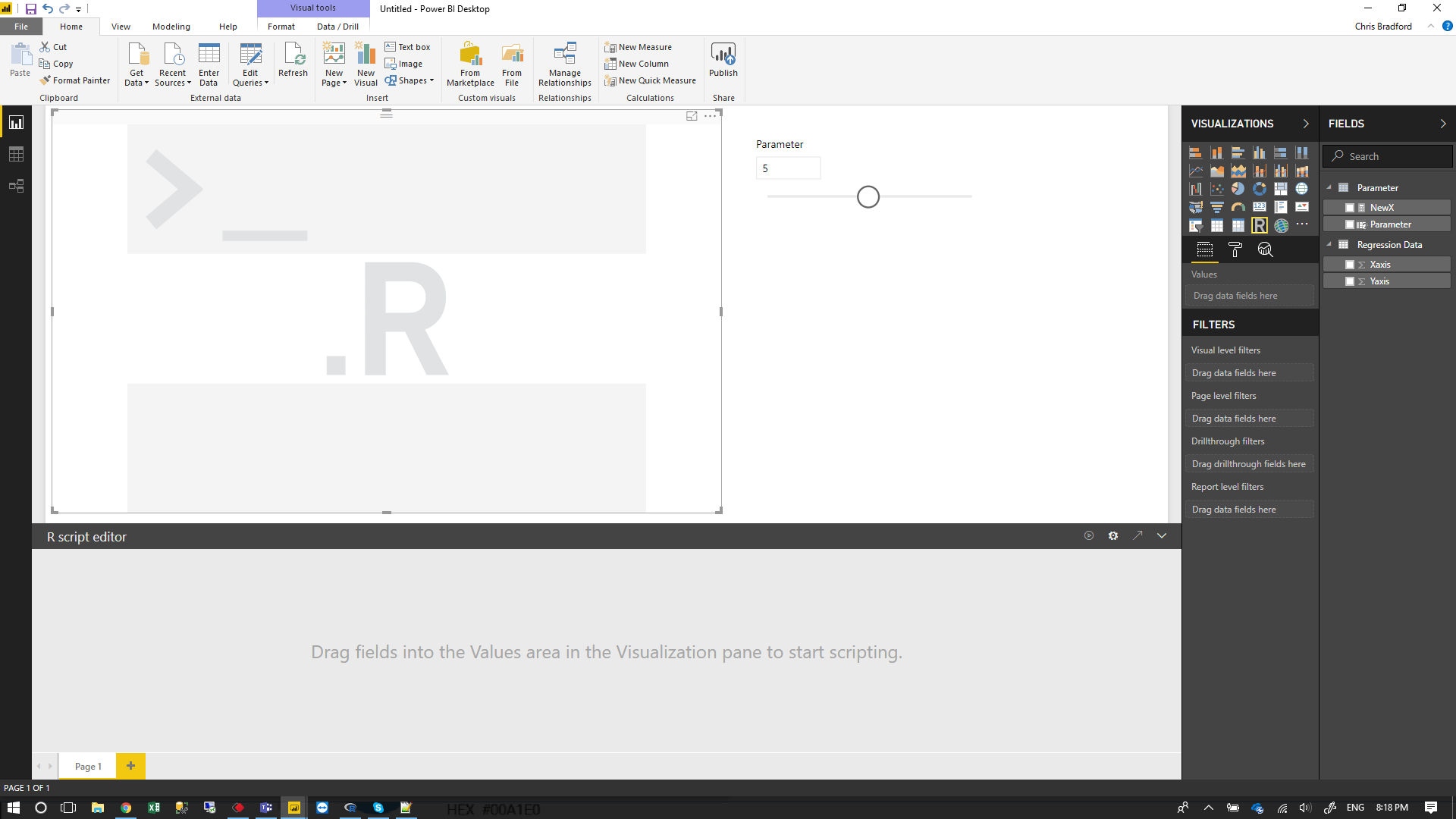Screen dimensions: 1456x819
Task: Select the funnel chart visualization
Action: click(x=1217, y=207)
